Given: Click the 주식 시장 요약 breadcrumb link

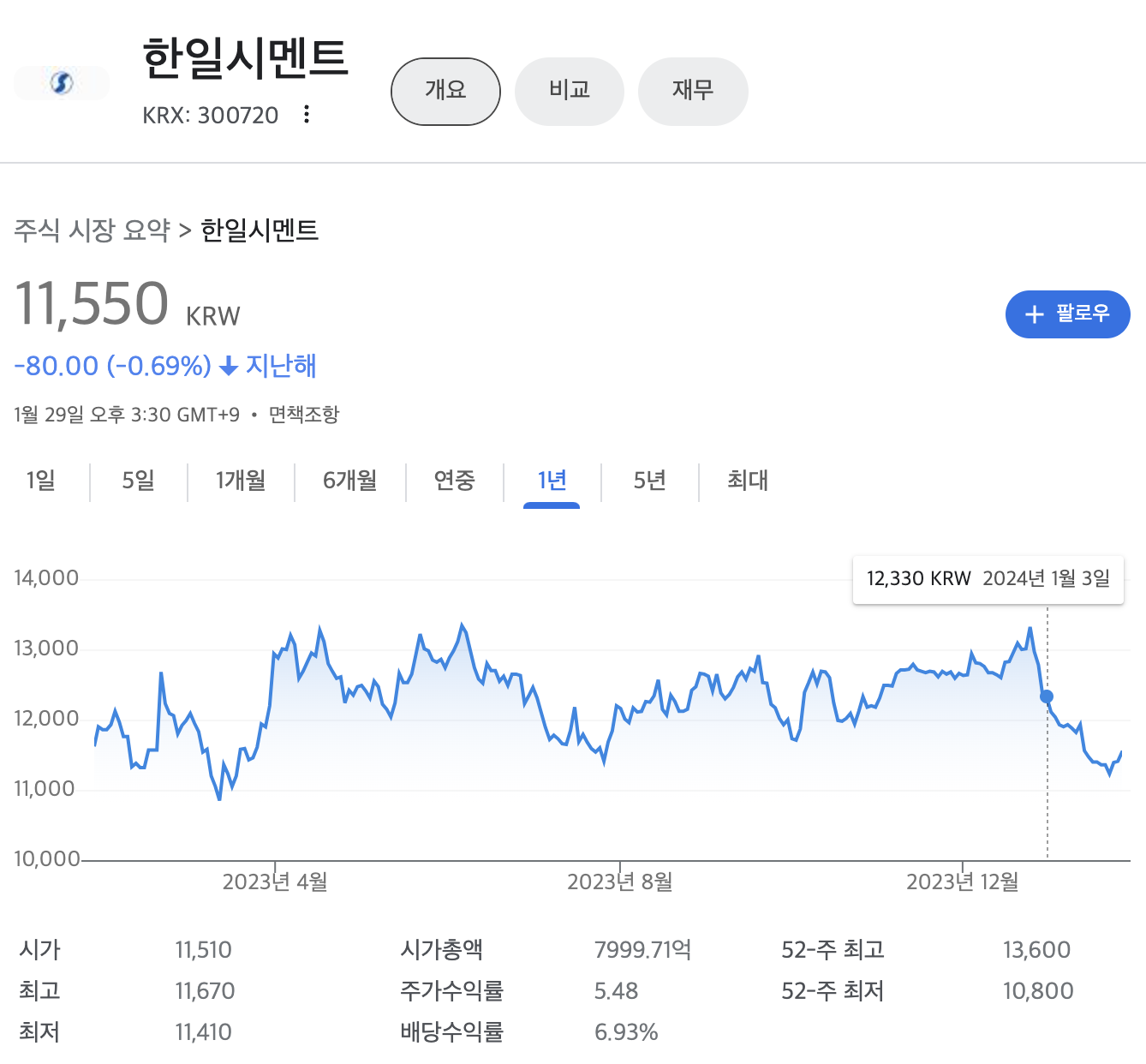Looking at the screenshot, I should click(93, 230).
